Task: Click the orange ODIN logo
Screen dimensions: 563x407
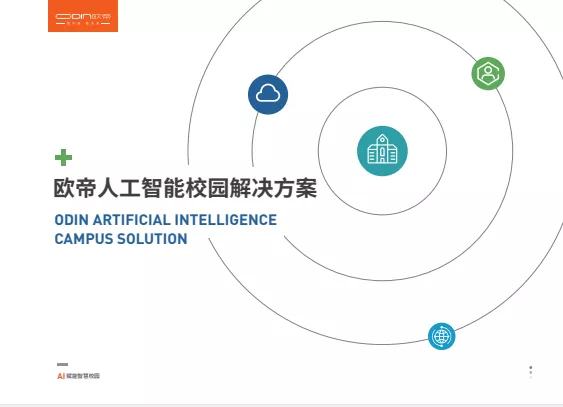Action: coord(83,16)
